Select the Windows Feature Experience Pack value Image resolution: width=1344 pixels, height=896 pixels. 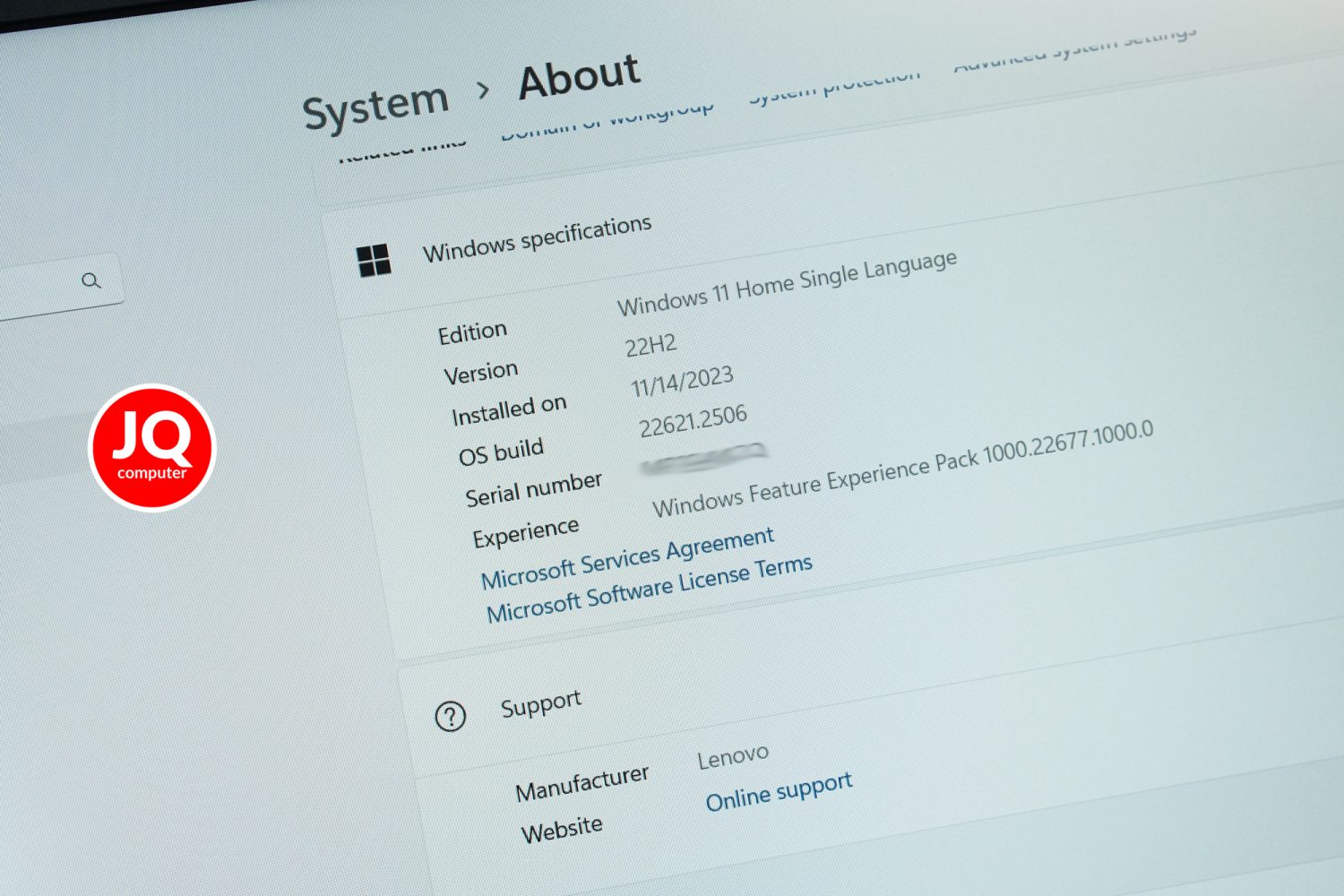(902, 469)
